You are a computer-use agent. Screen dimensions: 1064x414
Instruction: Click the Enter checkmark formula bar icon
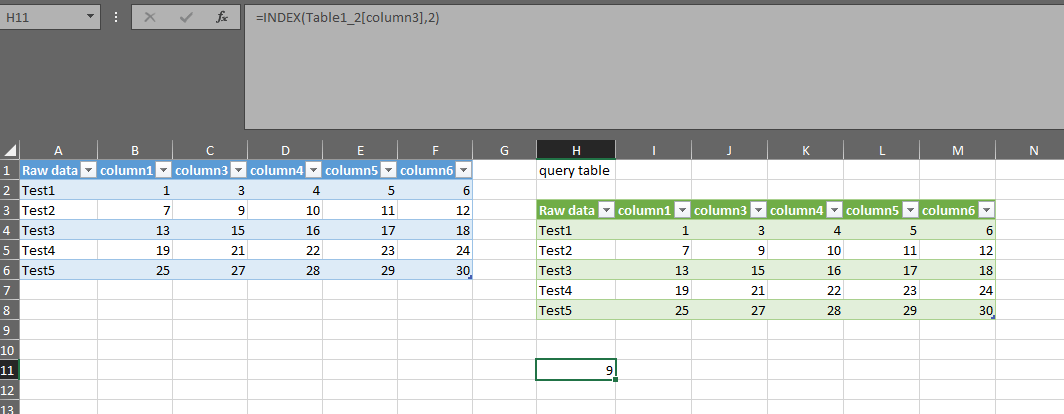click(x=186, y=18)
